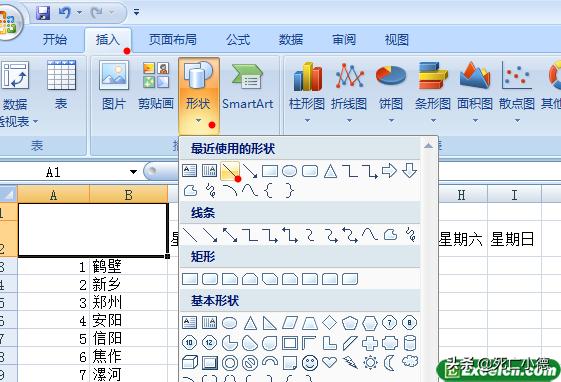Image resolution: width=561 pixels, height=382 pixels.
Task: Select the oval in recent shapes
Action: coord(289,171)
